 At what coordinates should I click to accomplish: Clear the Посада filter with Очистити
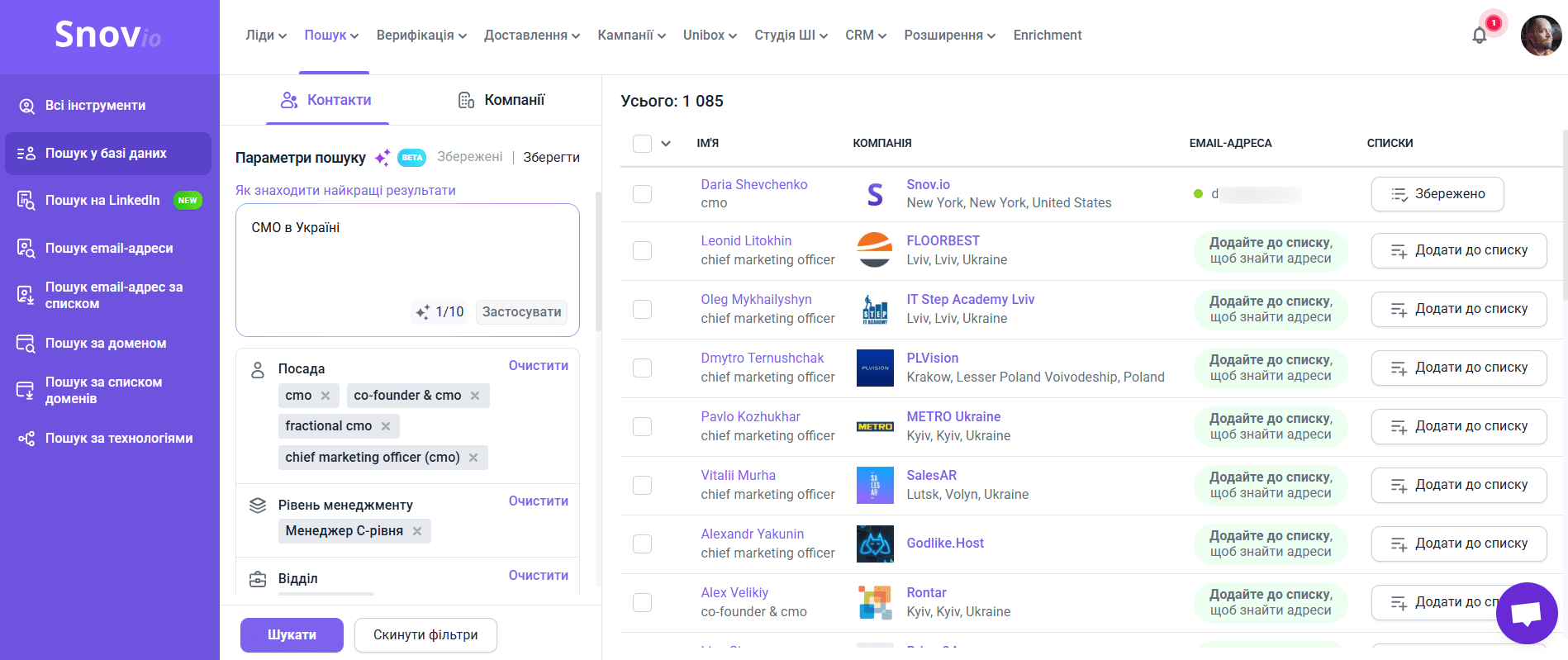click(539, 366)
